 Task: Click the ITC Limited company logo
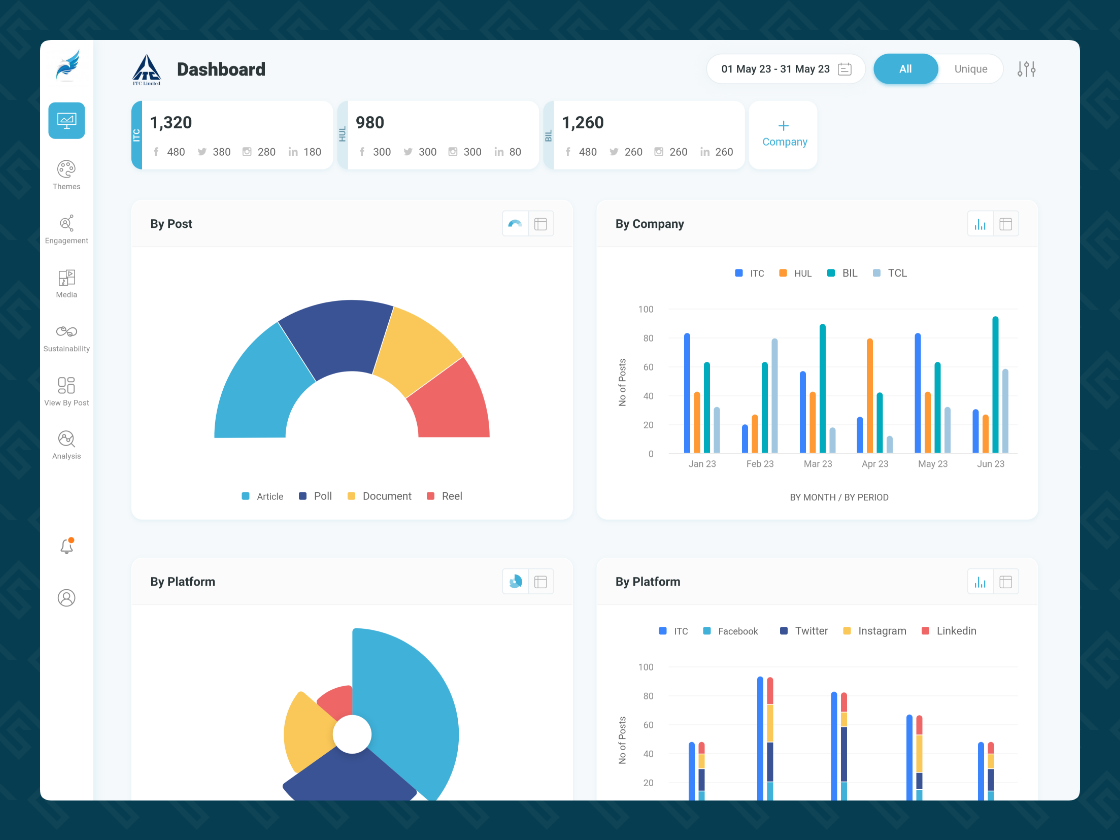146,69
